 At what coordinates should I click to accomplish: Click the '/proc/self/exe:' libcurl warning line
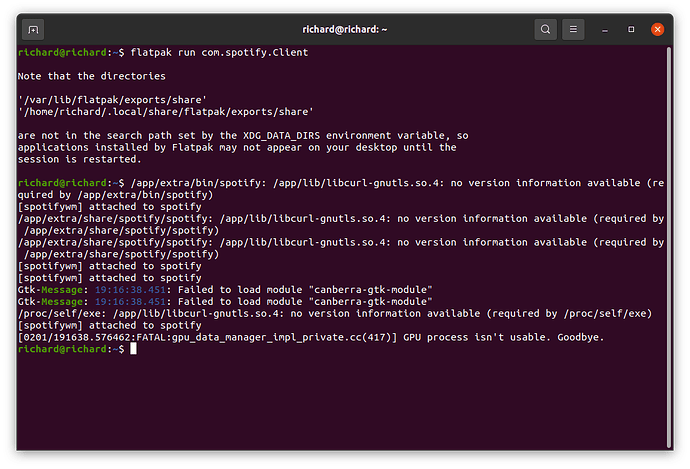click(335, 314)
